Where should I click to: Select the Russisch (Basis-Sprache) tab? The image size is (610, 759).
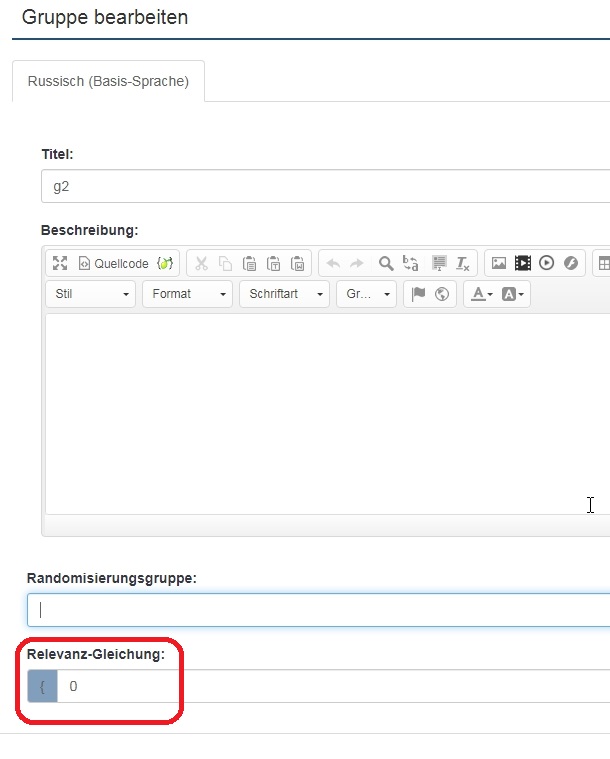click(x=108, y=81)
